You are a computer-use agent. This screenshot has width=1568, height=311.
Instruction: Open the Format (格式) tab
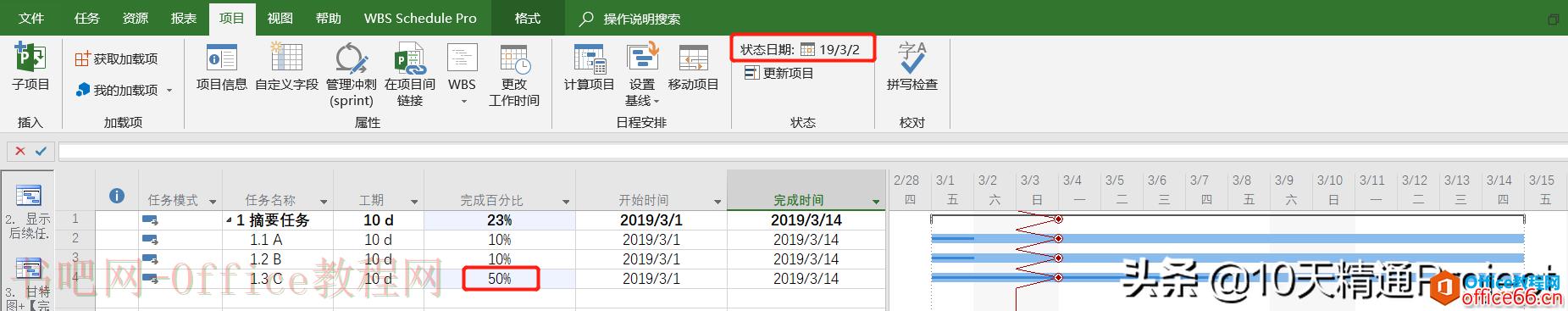click(528, 18)
